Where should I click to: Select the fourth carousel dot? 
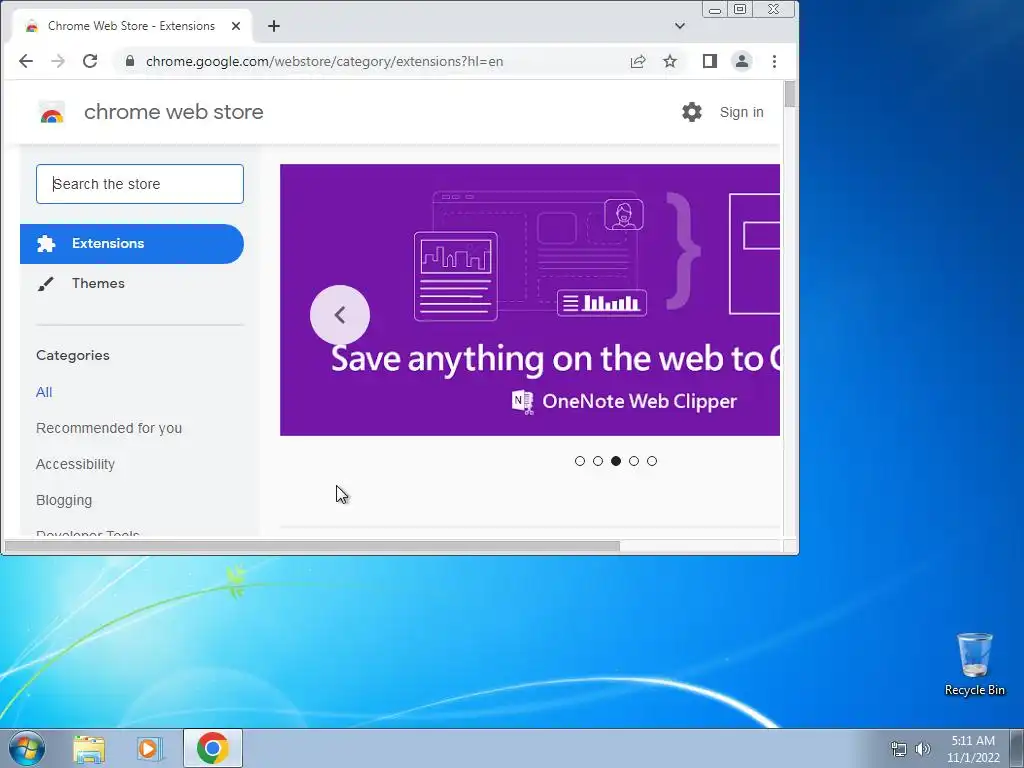point(633,461)
